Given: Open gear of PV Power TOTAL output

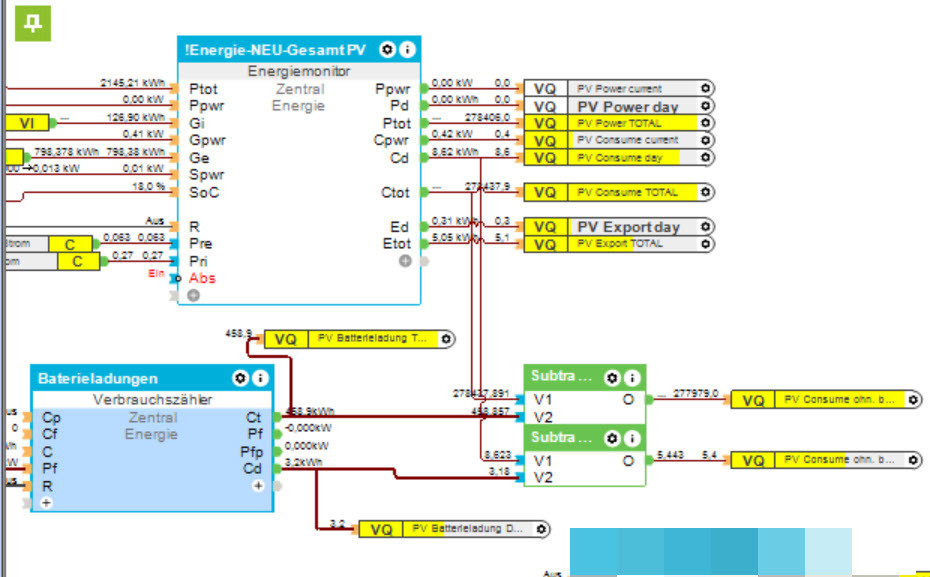Looking at the screenshot, I should (705, 123).
